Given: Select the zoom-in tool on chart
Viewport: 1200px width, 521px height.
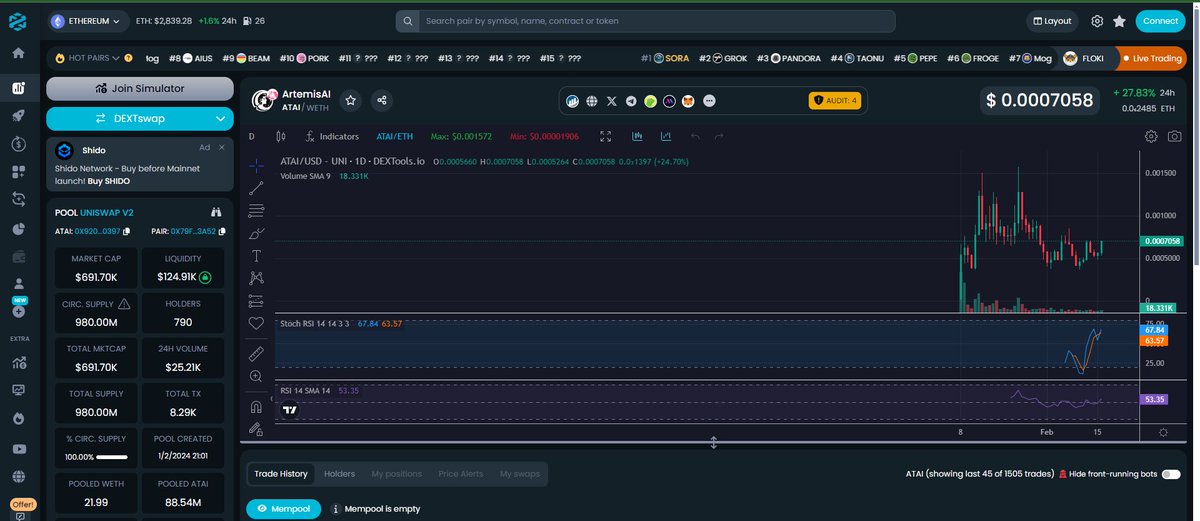Looking at the screenshot, I should [x=256, y=376].
